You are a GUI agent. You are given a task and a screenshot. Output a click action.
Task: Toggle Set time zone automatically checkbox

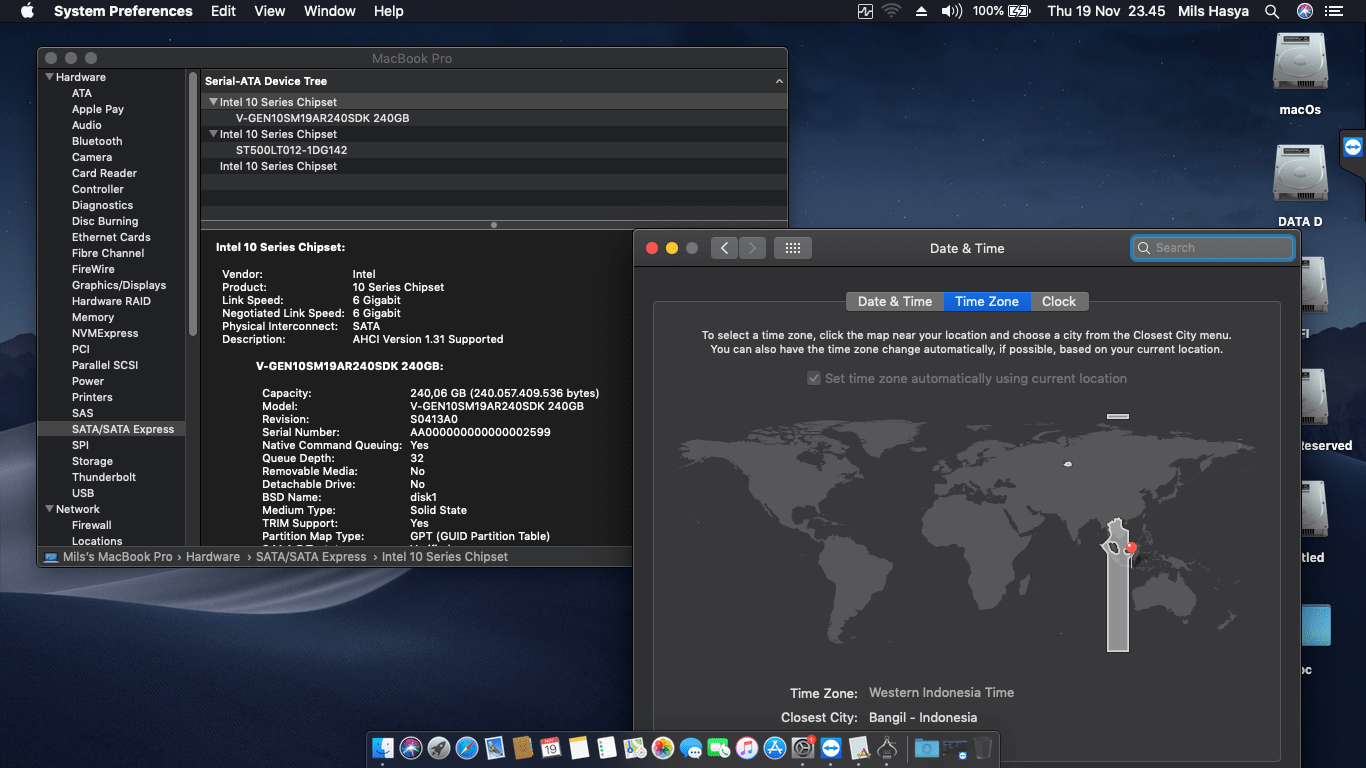[815, 379]
